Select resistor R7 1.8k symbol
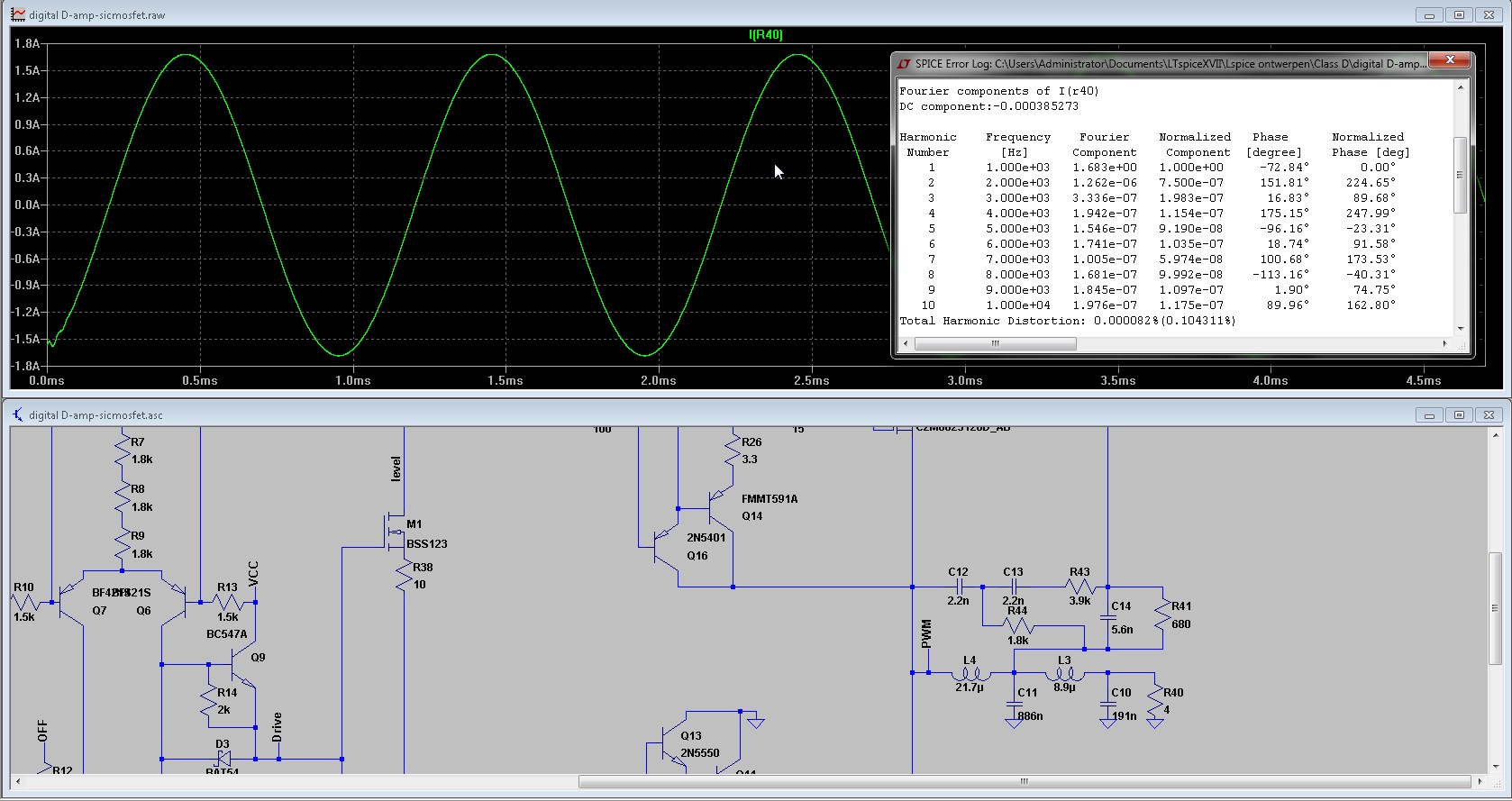 point(123,450)
